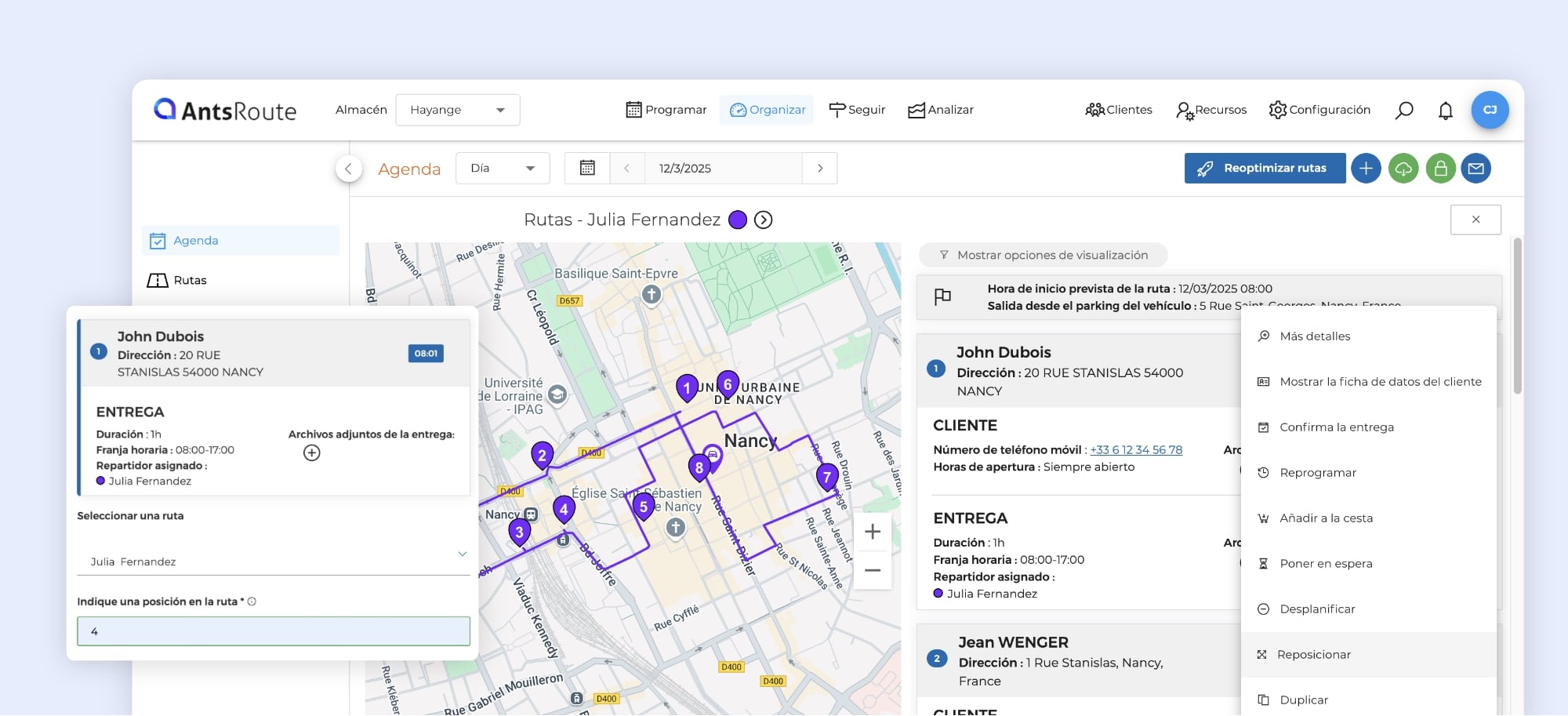Choose Desplanificar in the context menu
Screen dimensions: 1568x716
click(1316, 609)
